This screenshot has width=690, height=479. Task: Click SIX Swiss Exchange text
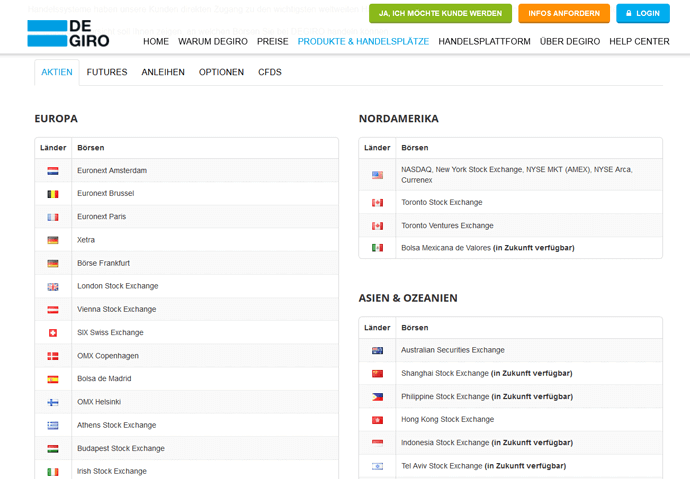tap(110, 333)
